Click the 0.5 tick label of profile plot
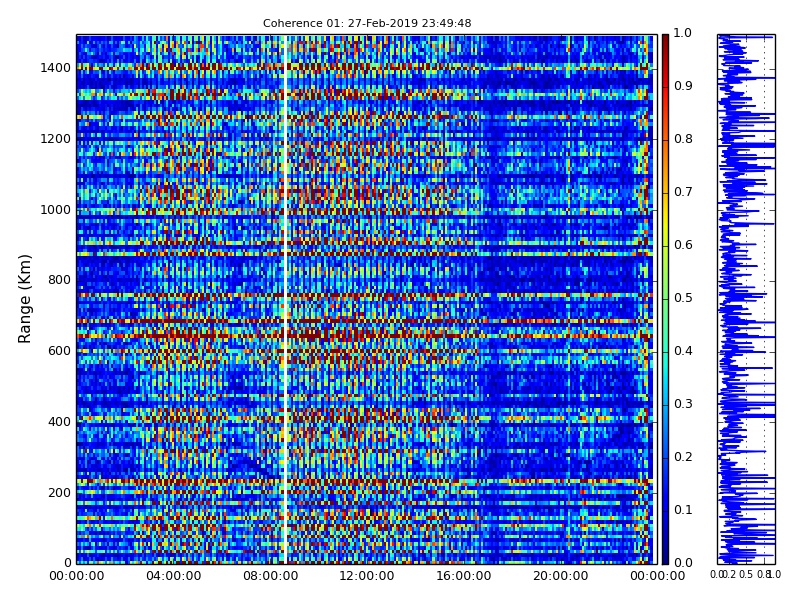800x600 pixels. (746, 574)
